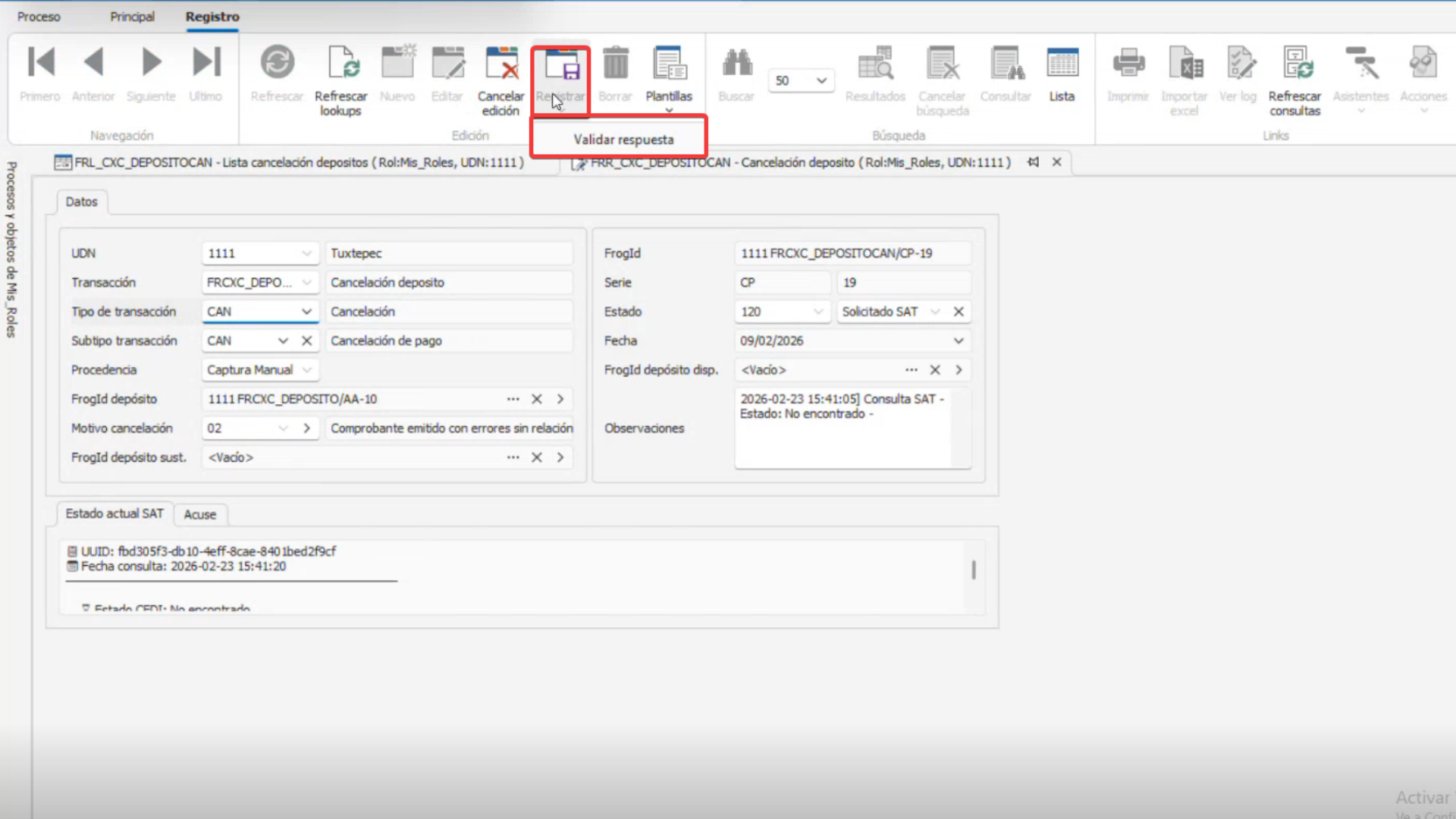
Task: Open the Principal ribbon tab
Action: (x=132, y=17)
